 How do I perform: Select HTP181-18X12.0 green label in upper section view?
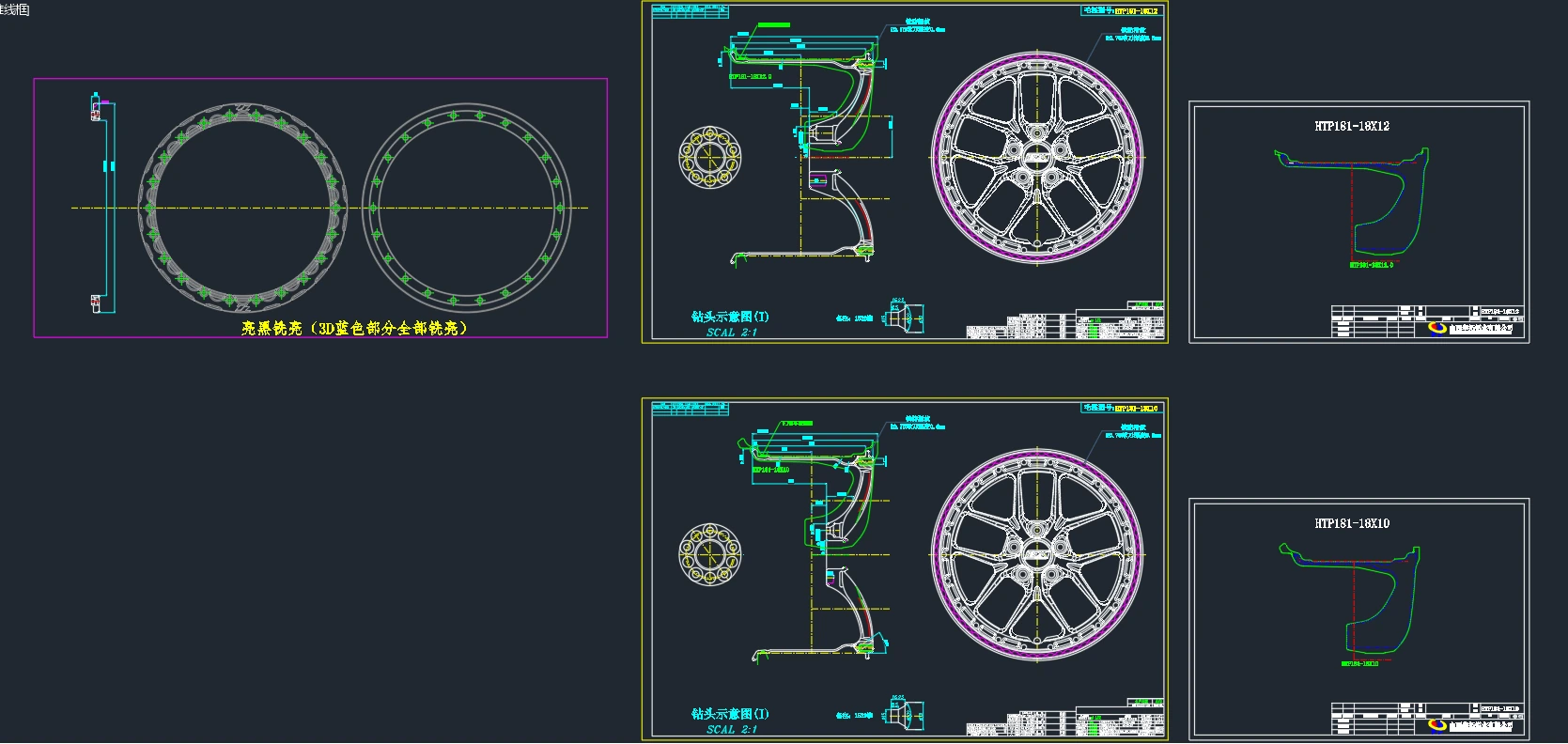[750, 77]
